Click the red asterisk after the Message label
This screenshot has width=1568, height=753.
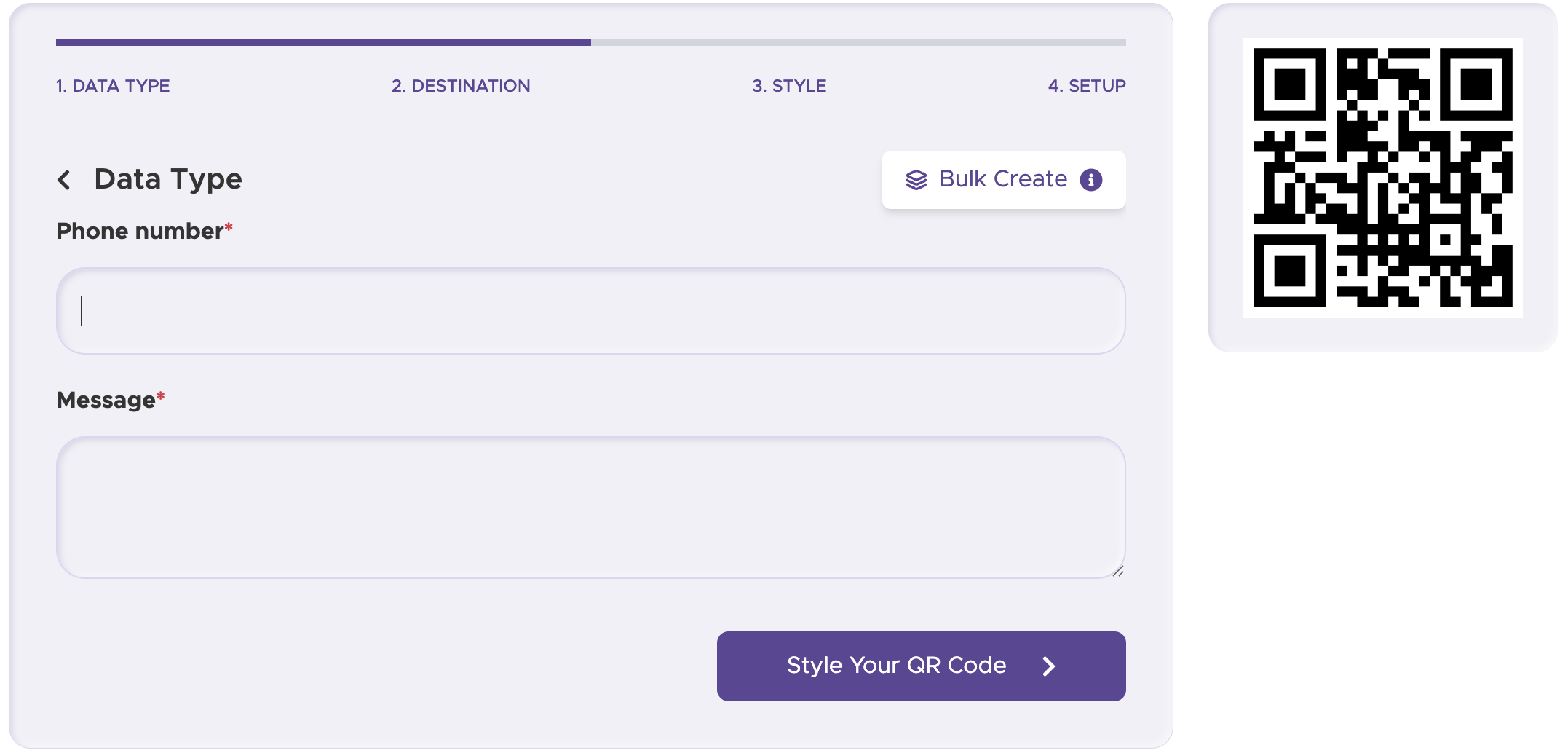pos(161,396)
